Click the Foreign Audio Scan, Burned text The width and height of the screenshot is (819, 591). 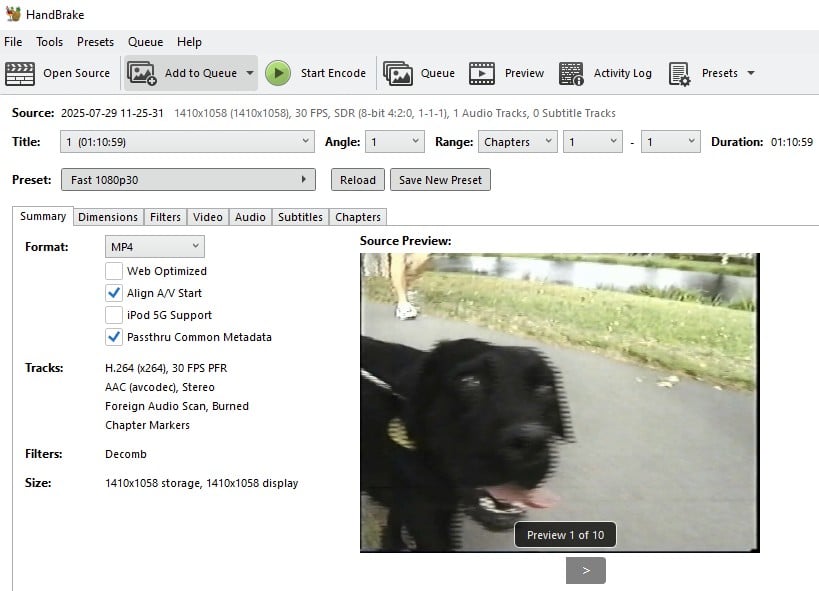tap(177, 406)
